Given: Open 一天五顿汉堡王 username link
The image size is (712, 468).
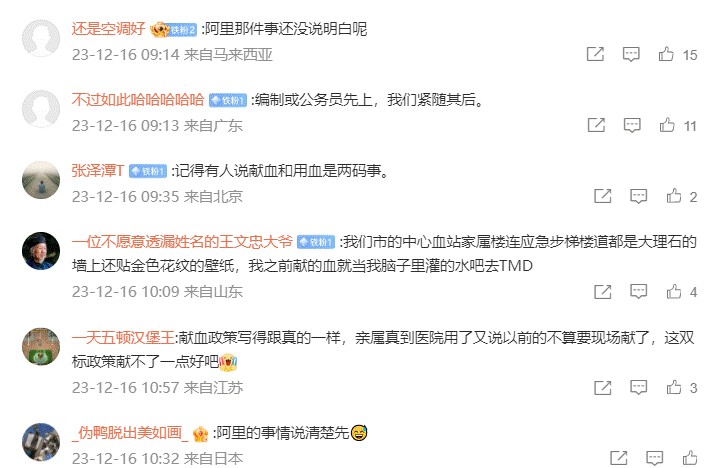Looking at the screenshot, I should pos(123,338).
